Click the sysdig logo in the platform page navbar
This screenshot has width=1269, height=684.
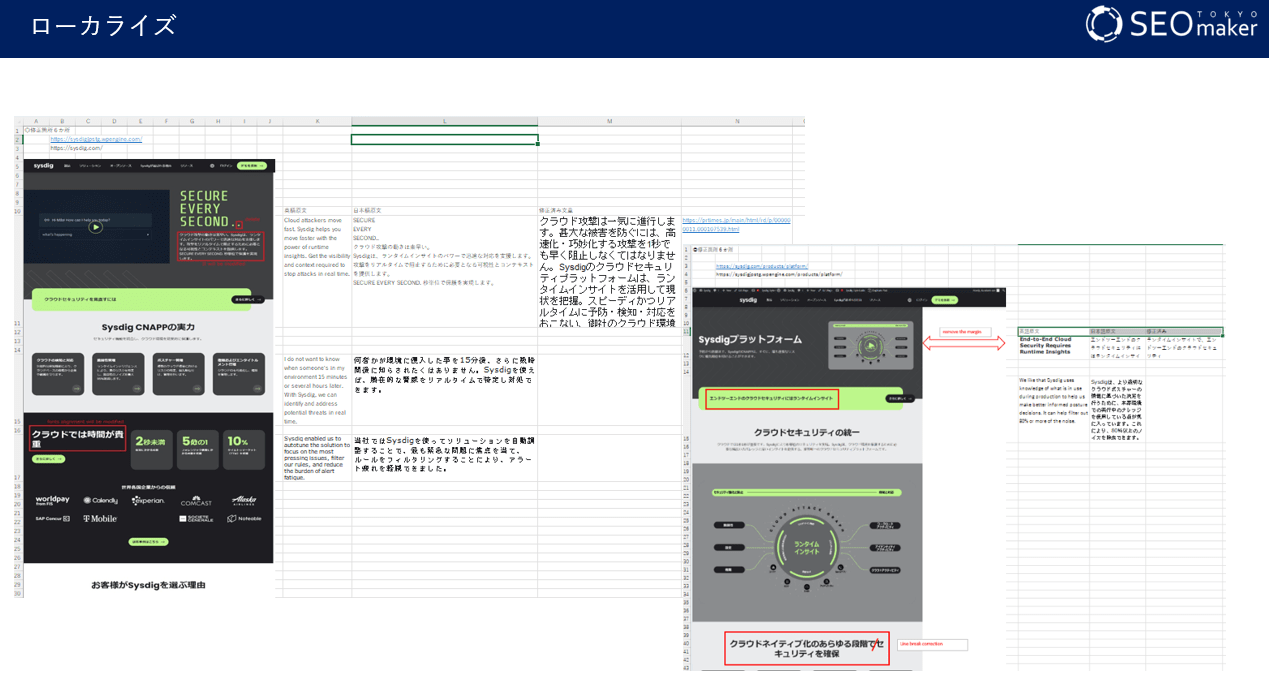(748, 299)
